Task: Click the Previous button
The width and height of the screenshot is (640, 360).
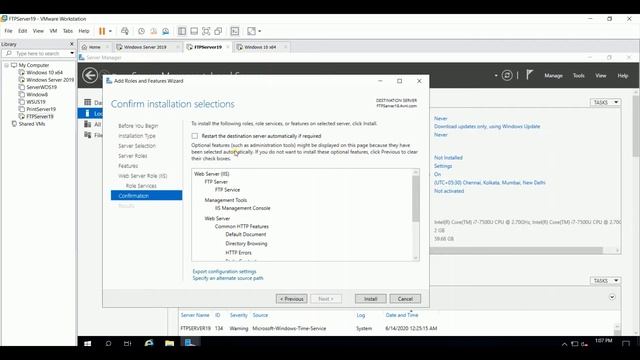Action: (x=291, y=299)
